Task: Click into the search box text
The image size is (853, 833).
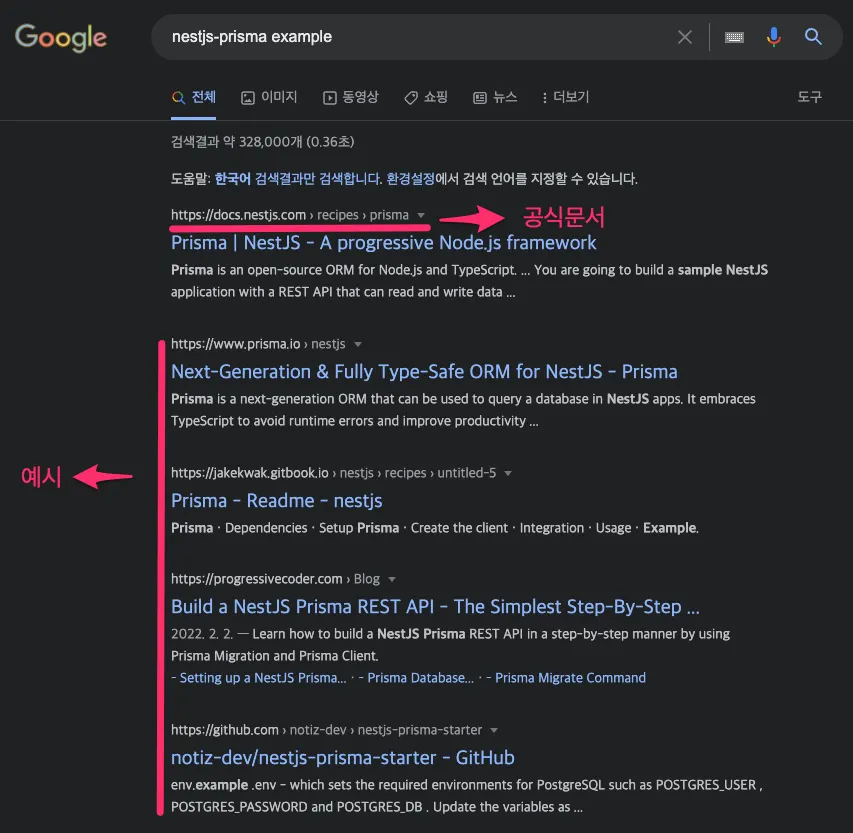Action: [252, 37]
